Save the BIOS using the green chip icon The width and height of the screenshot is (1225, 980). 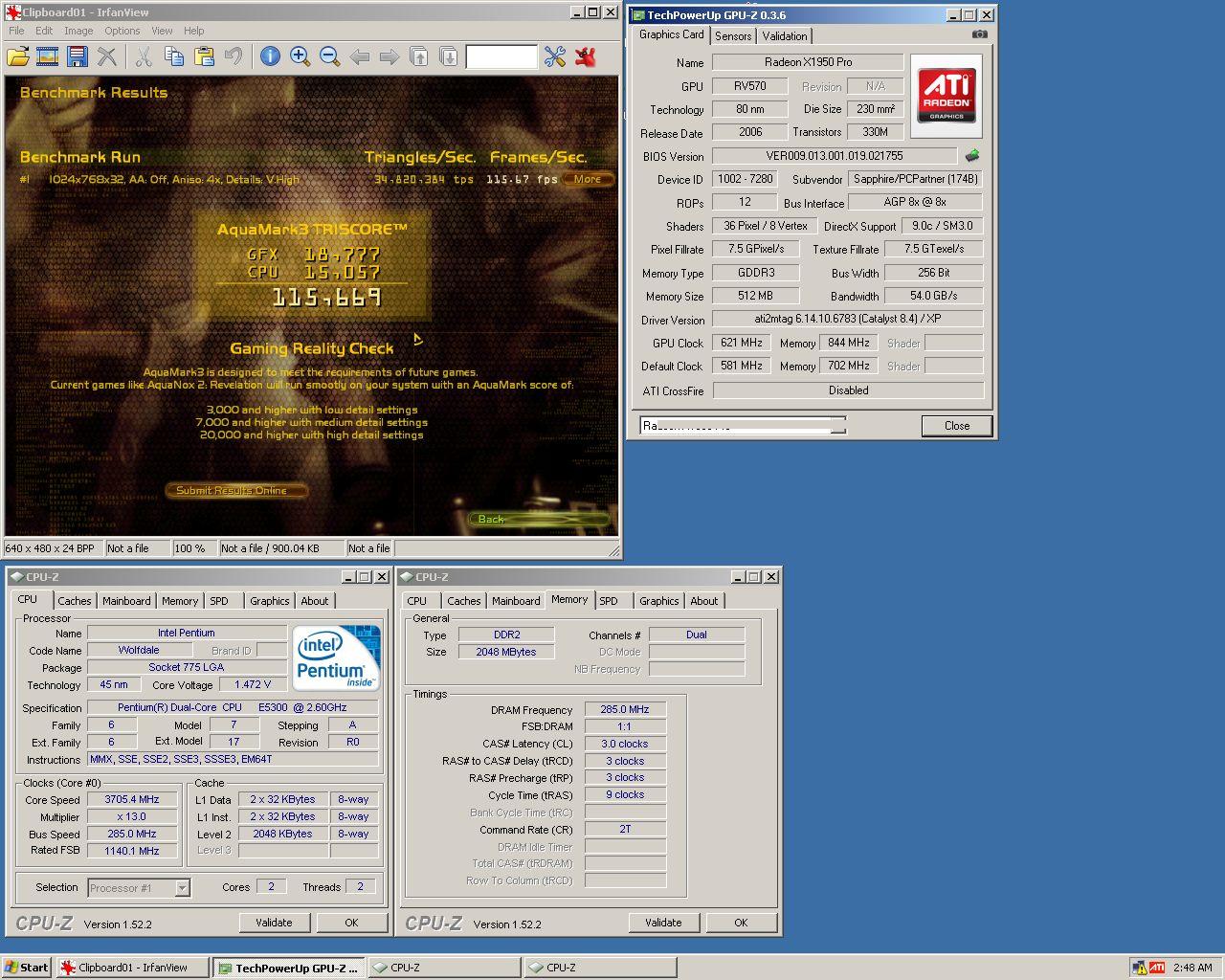[x=972, y=155]
